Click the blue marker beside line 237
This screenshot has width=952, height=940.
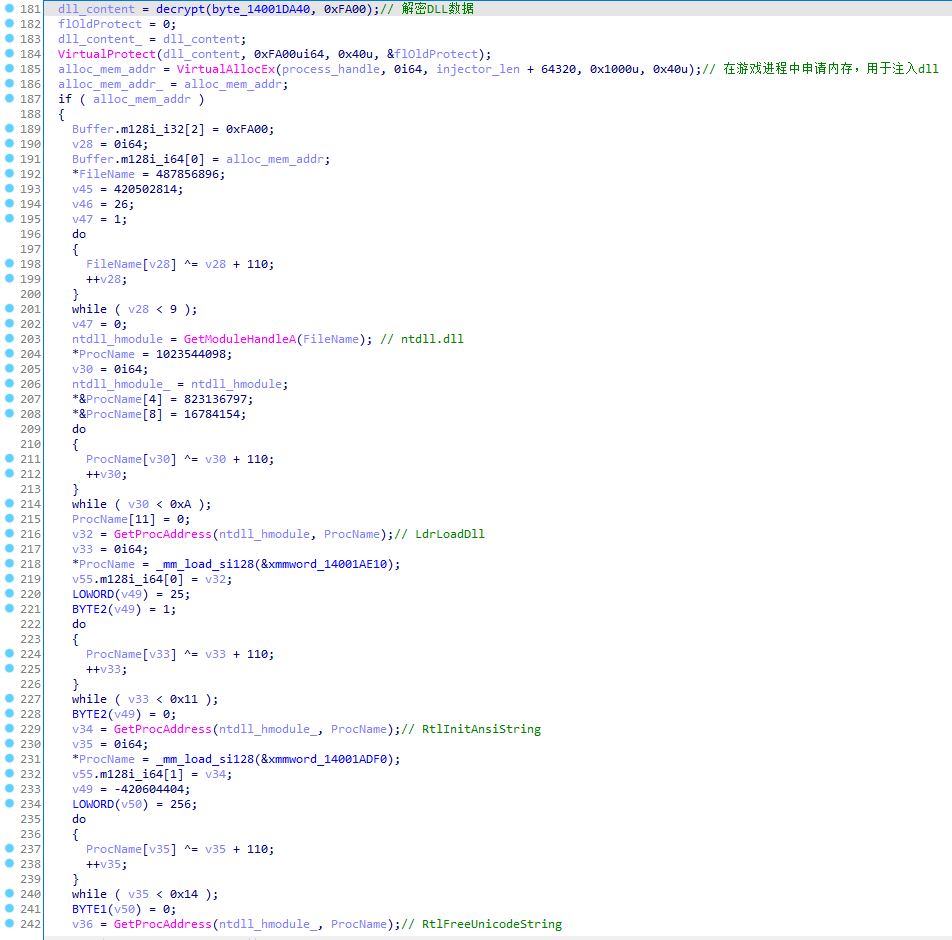[x=9, y=848]
